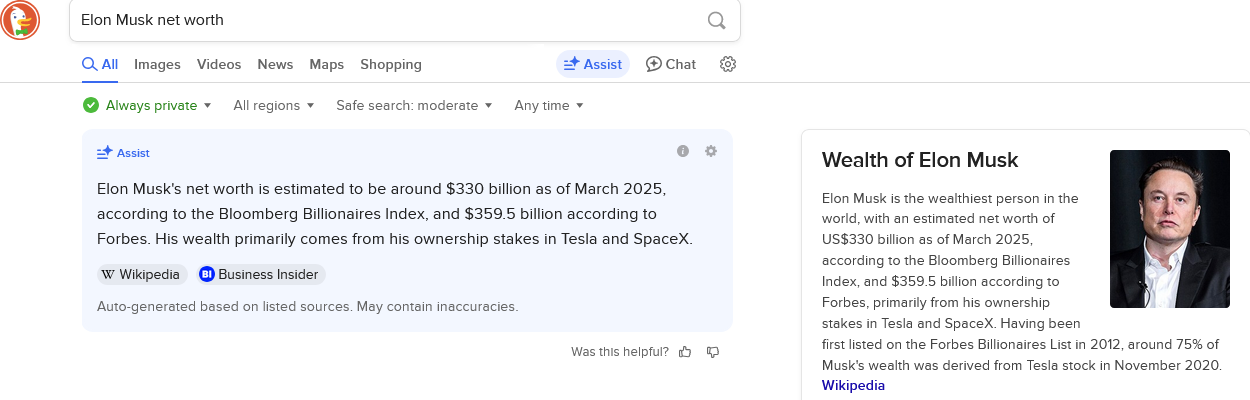
Task: Open the Any time filter dropdown
Action: tap(549, 105)
